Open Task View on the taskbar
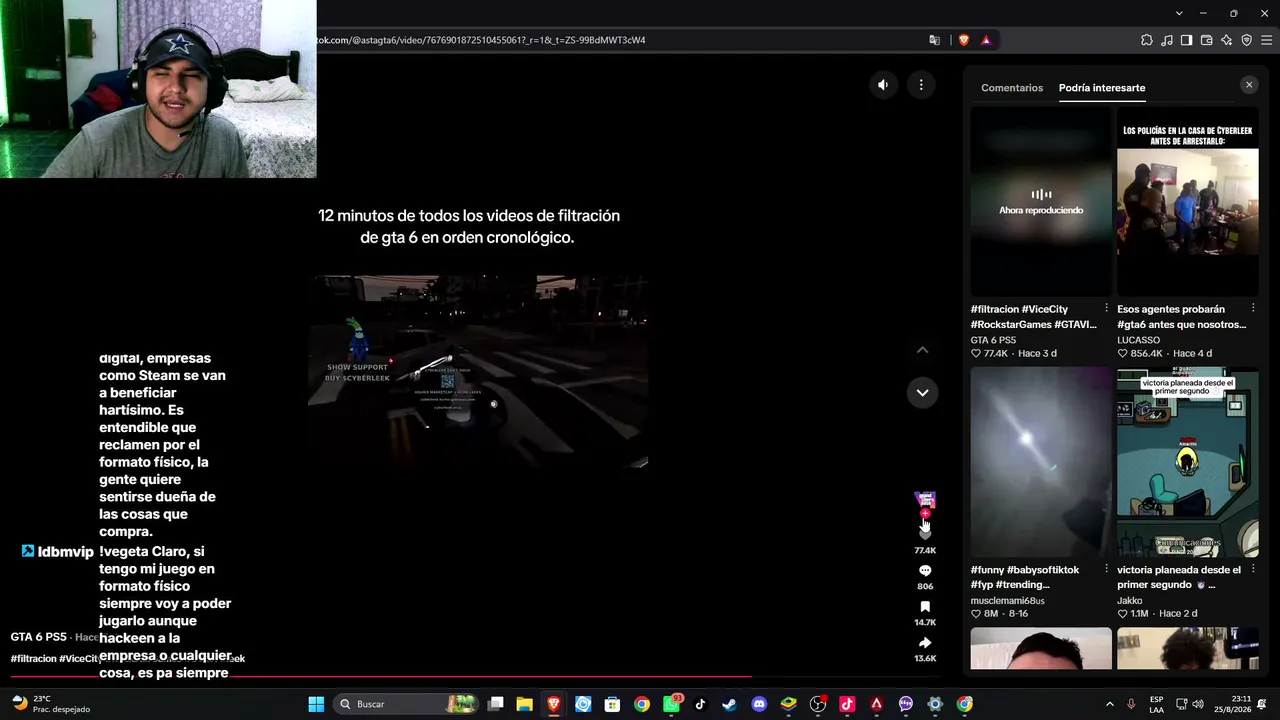This screenshot has width=1280, height=720. point(496,704)
